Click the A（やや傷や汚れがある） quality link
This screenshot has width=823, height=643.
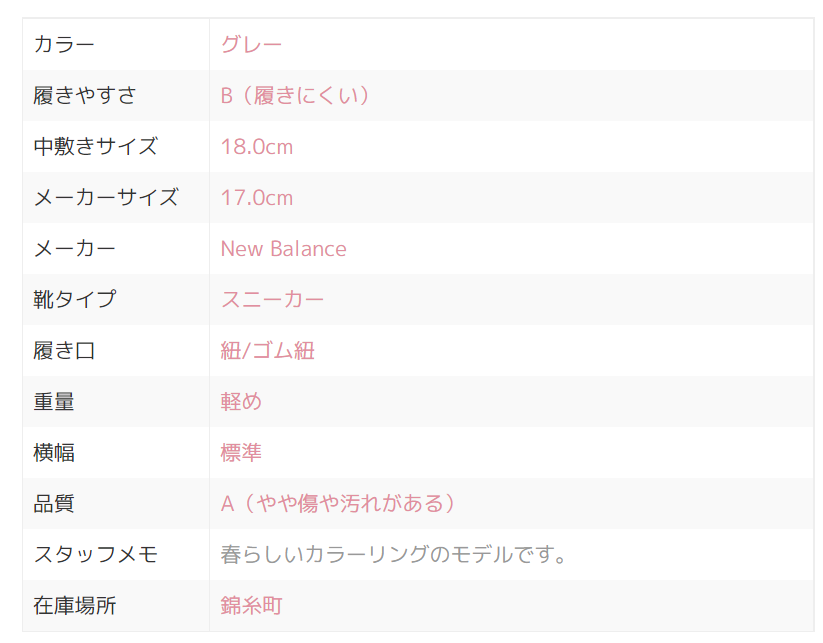(338, 504)
